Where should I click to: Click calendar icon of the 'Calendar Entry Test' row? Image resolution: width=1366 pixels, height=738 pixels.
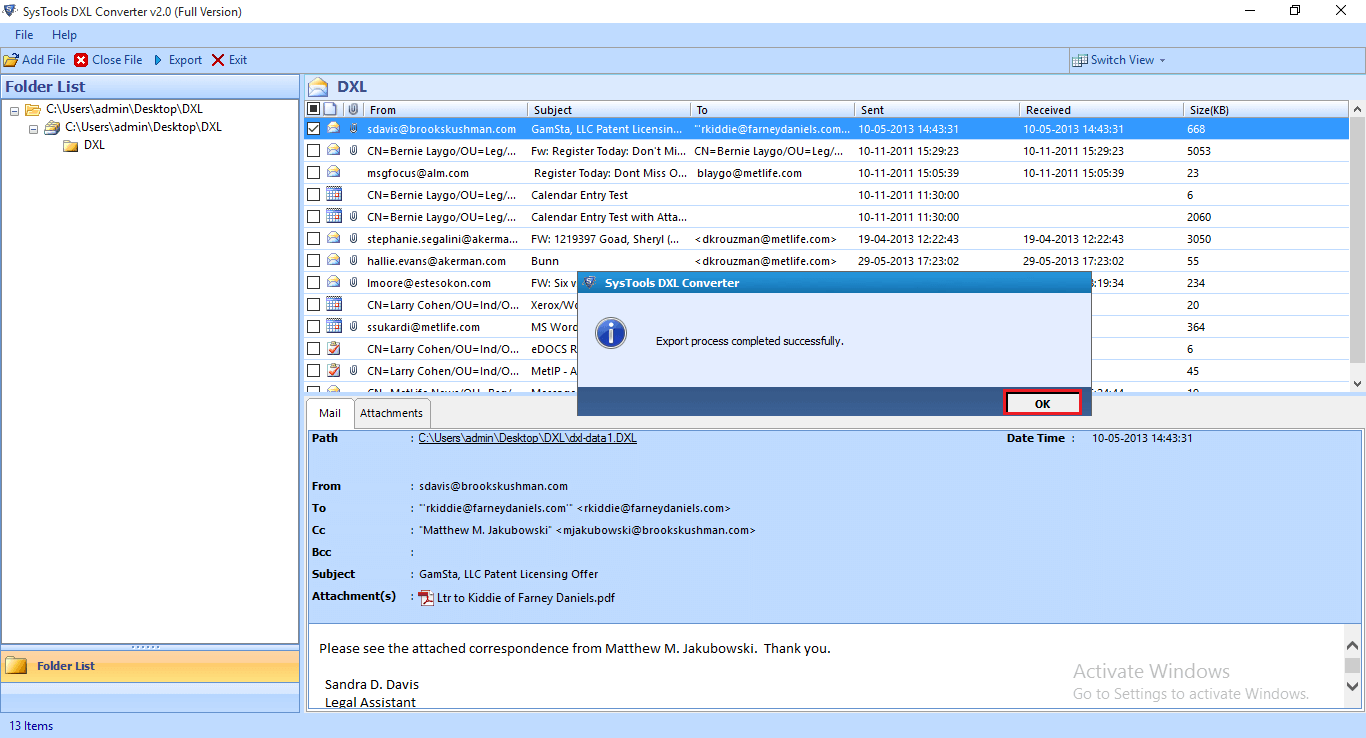[x=333, y=194]
